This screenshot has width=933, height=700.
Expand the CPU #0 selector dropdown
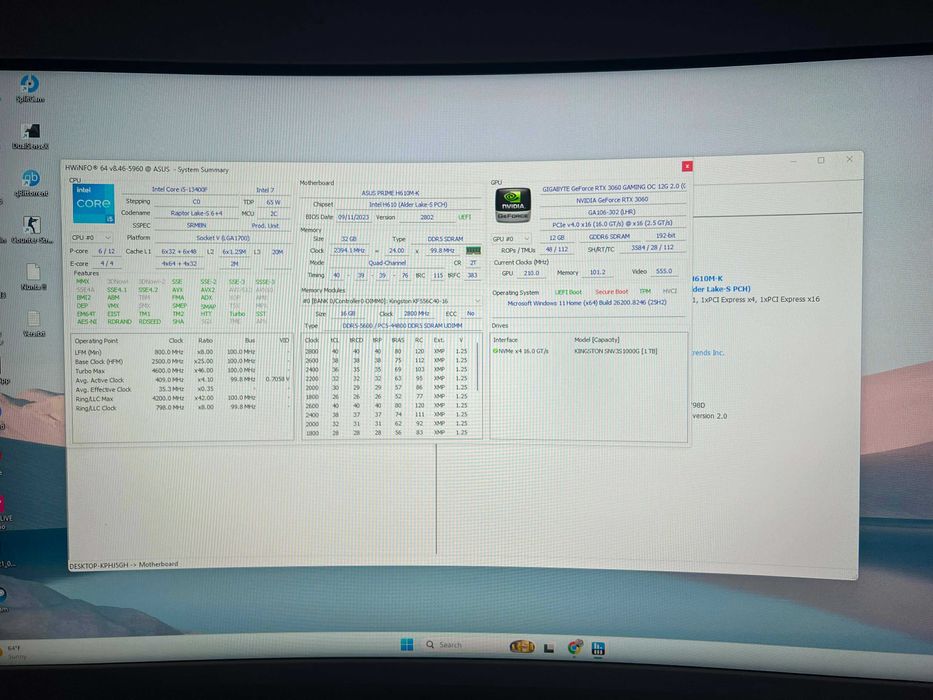(x=92, y=238)
